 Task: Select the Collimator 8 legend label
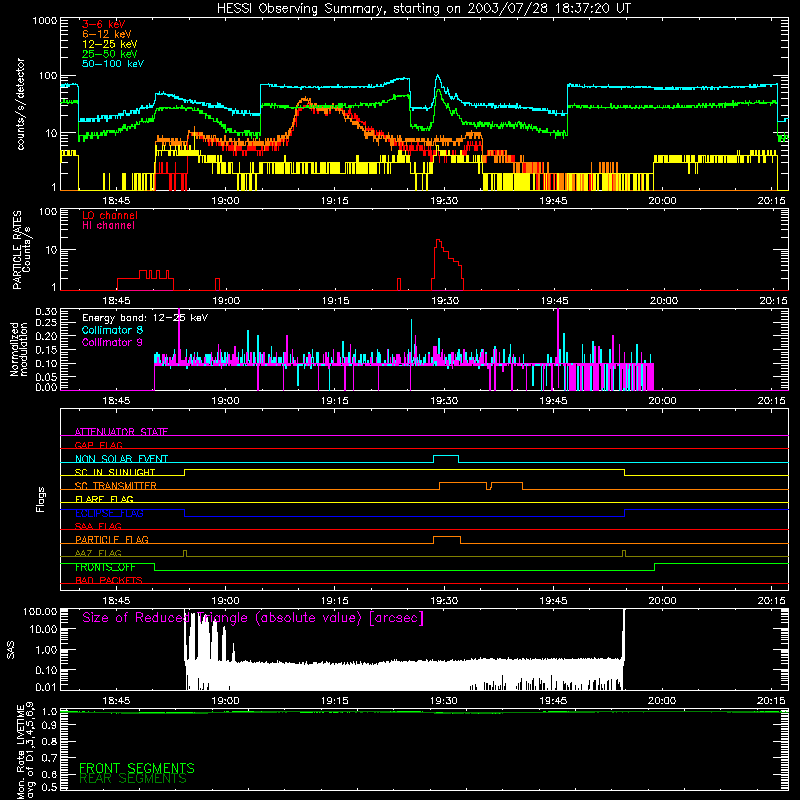112,330
